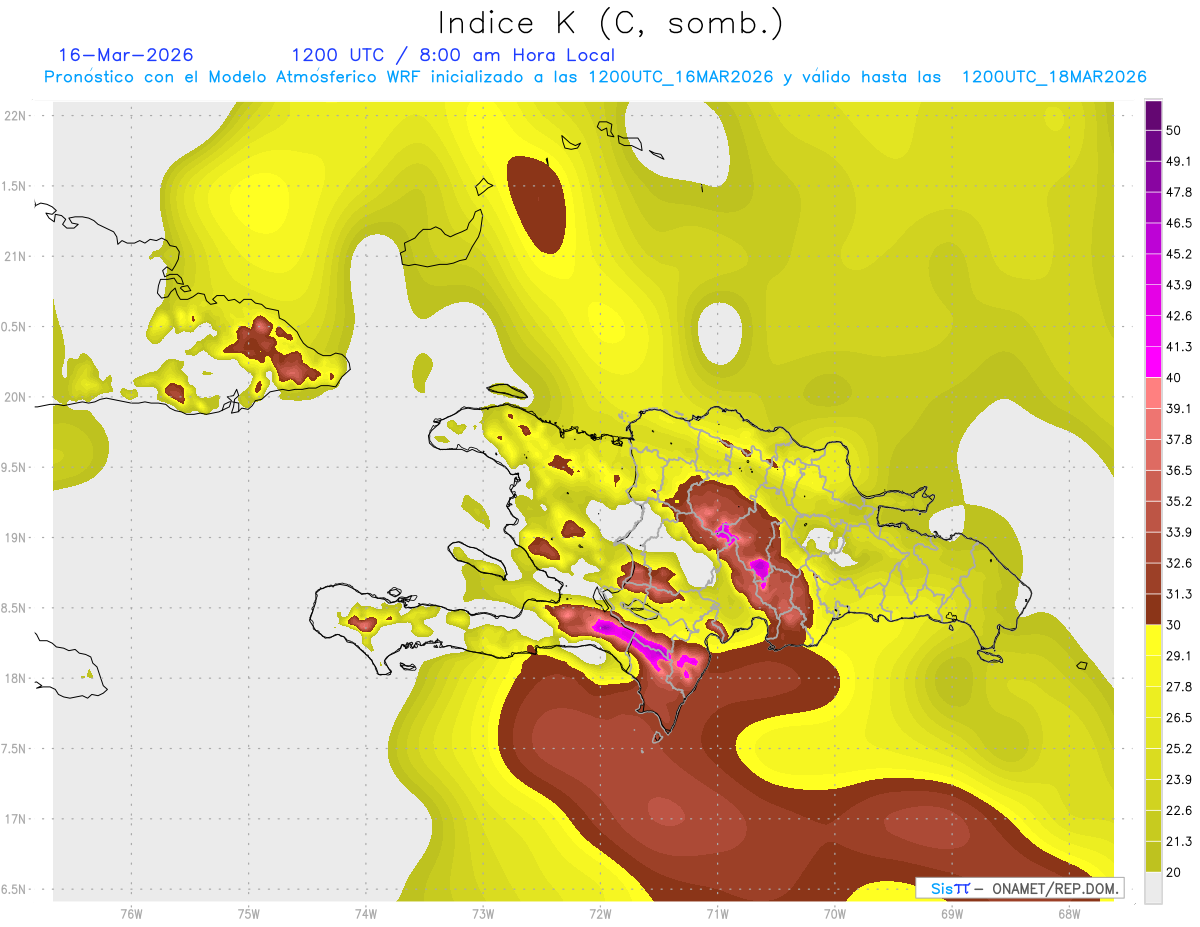Click '1200 UTC / 8:00 am Hora Local' text
Viewport: 1200px width, 927px height.
pyautogui.click(x=453, y=55)
